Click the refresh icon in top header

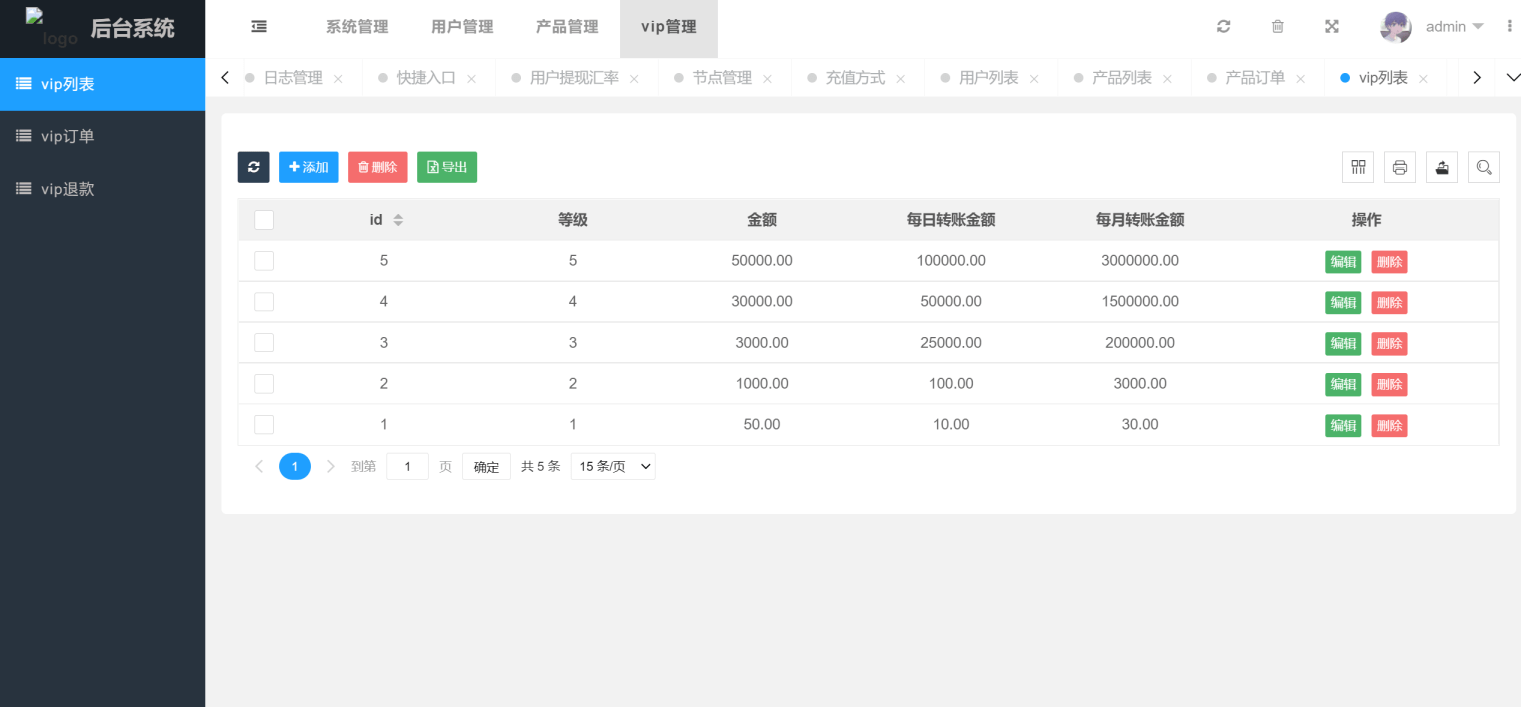point(1223,27)
